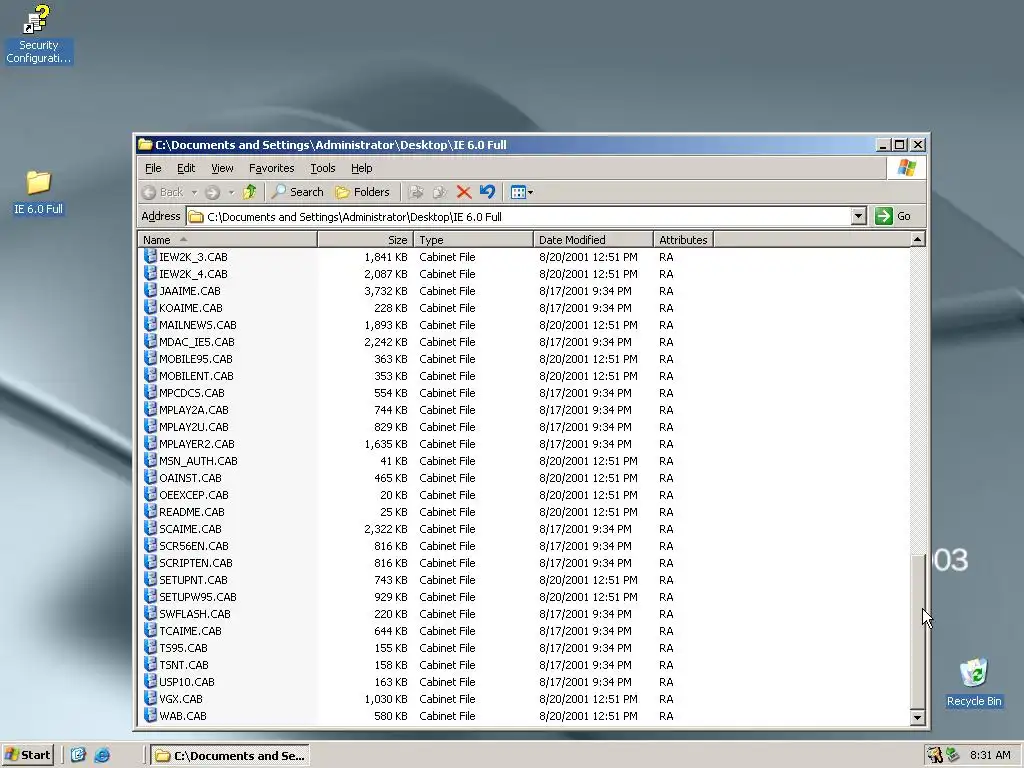Click the Back navigation button

tap(163, 192)
